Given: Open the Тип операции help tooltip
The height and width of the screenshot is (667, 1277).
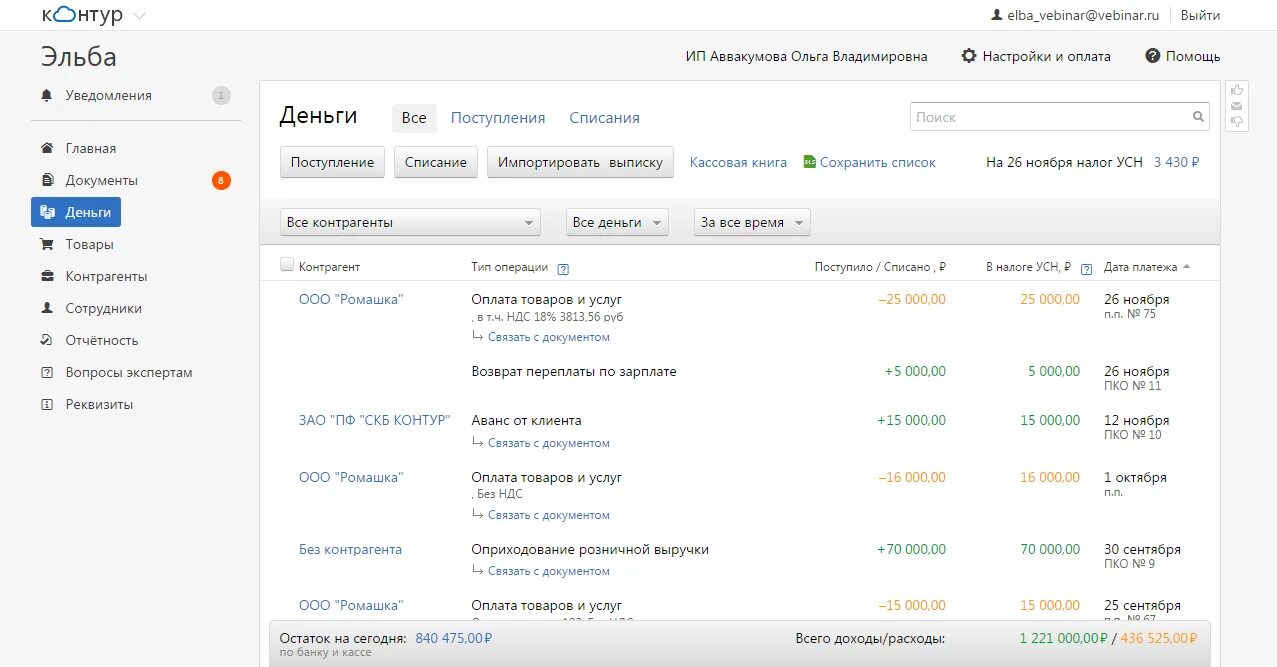Looking at the screenshot, I should click(x=562, y=268).
